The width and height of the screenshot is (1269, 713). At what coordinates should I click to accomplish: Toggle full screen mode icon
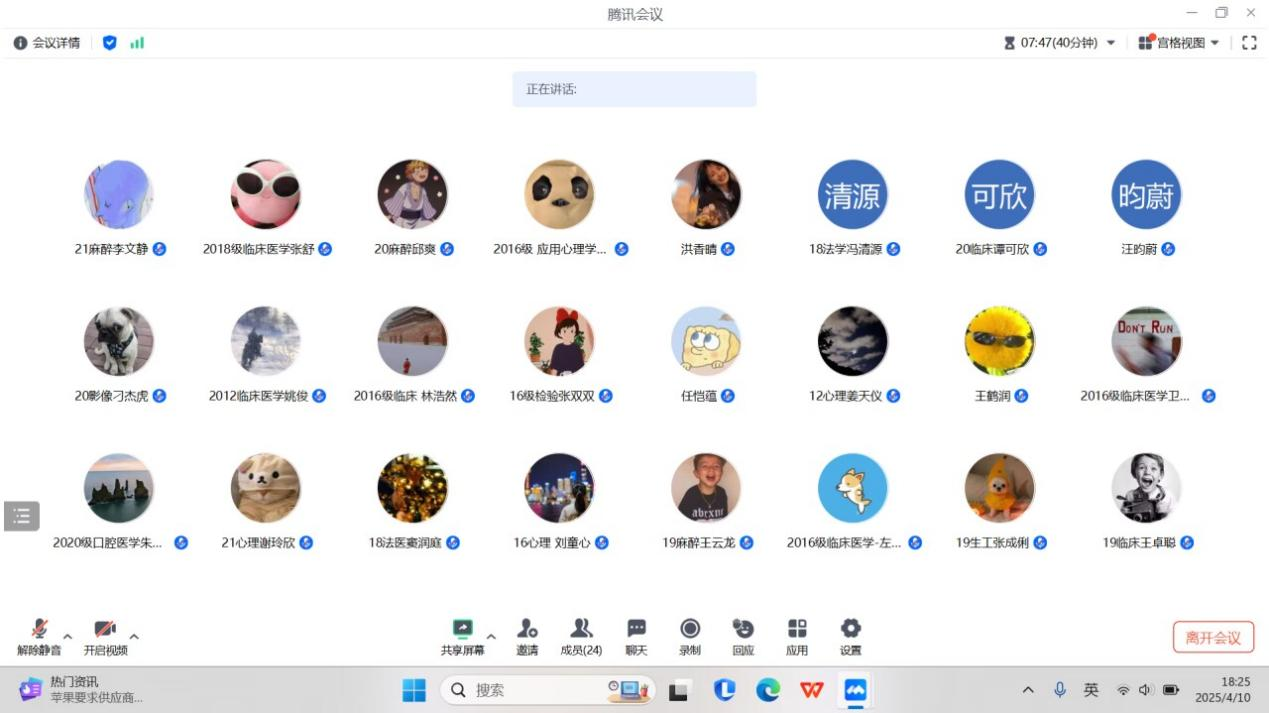click(x=1249, y=43)
